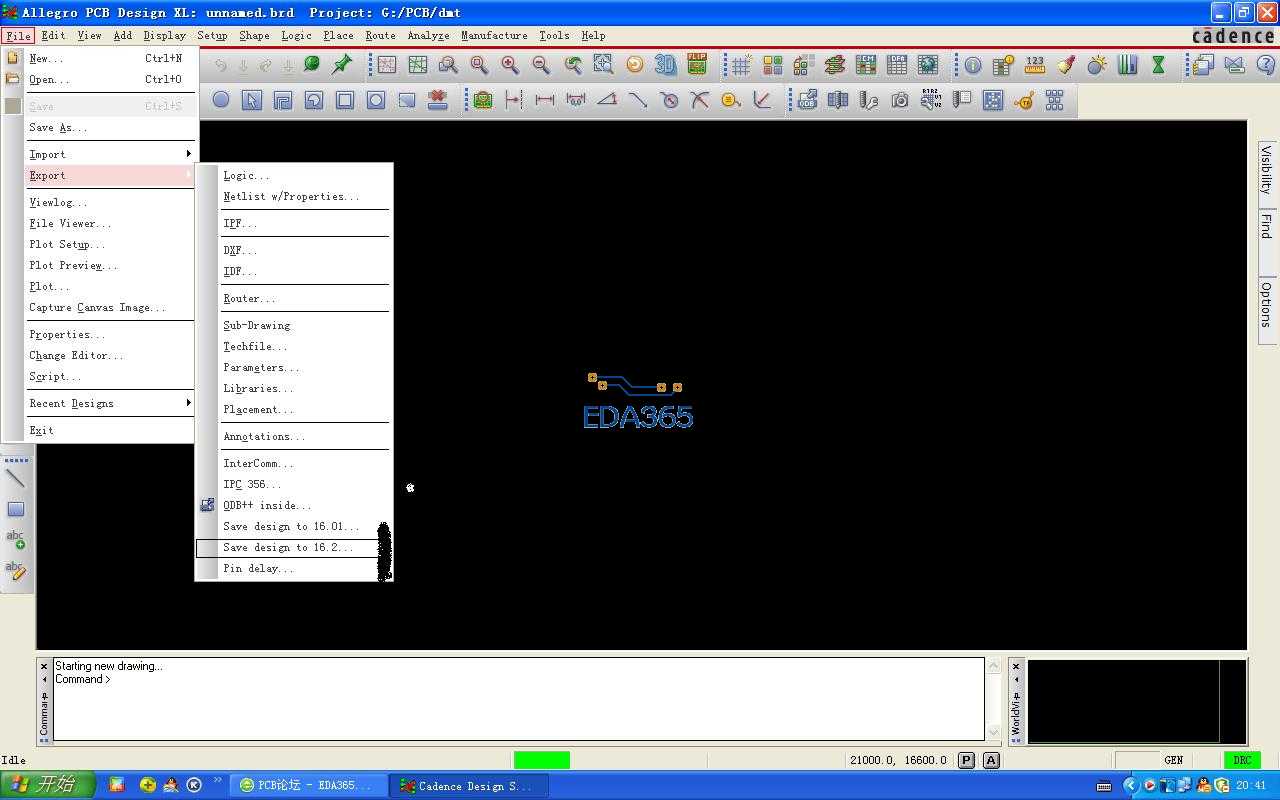
Task: Switch to PCB论坛 EDA365 taskbar window
Action: [x=306, y=786]
